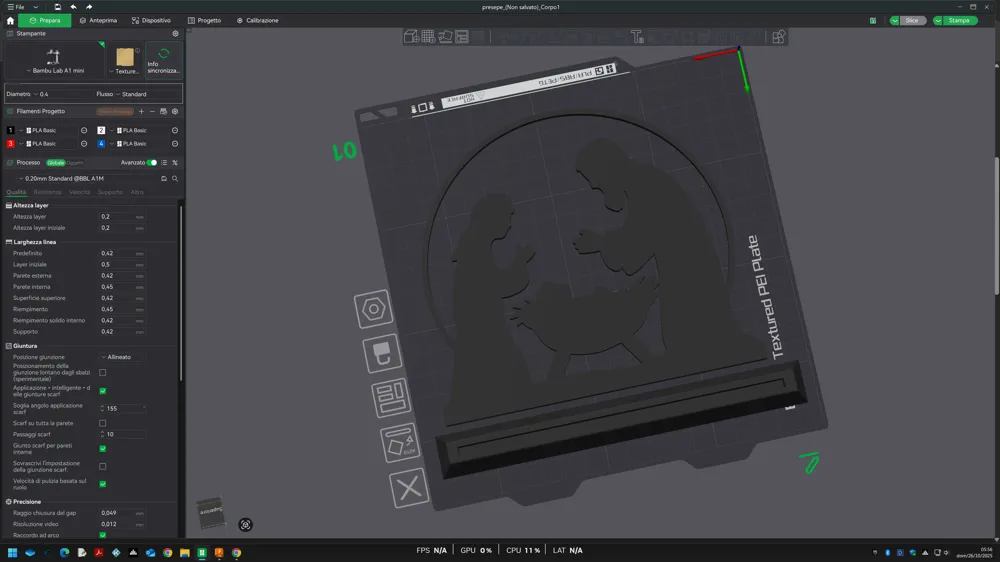Save the process preset 0.20mm Standard
The height and width of the screenshot is (562, 1000).
164,179
